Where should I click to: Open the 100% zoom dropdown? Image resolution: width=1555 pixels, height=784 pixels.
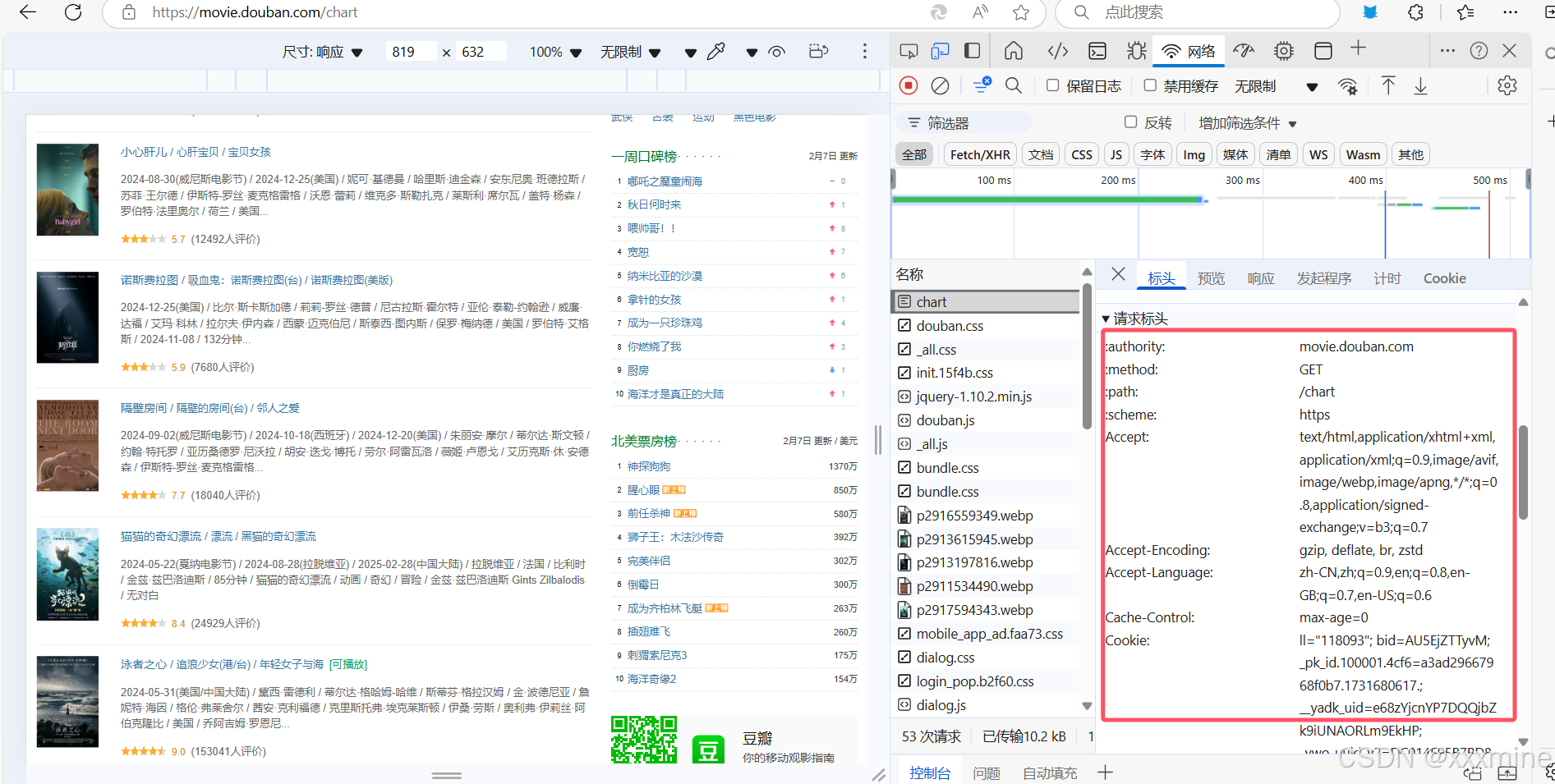tap(555, 52)
